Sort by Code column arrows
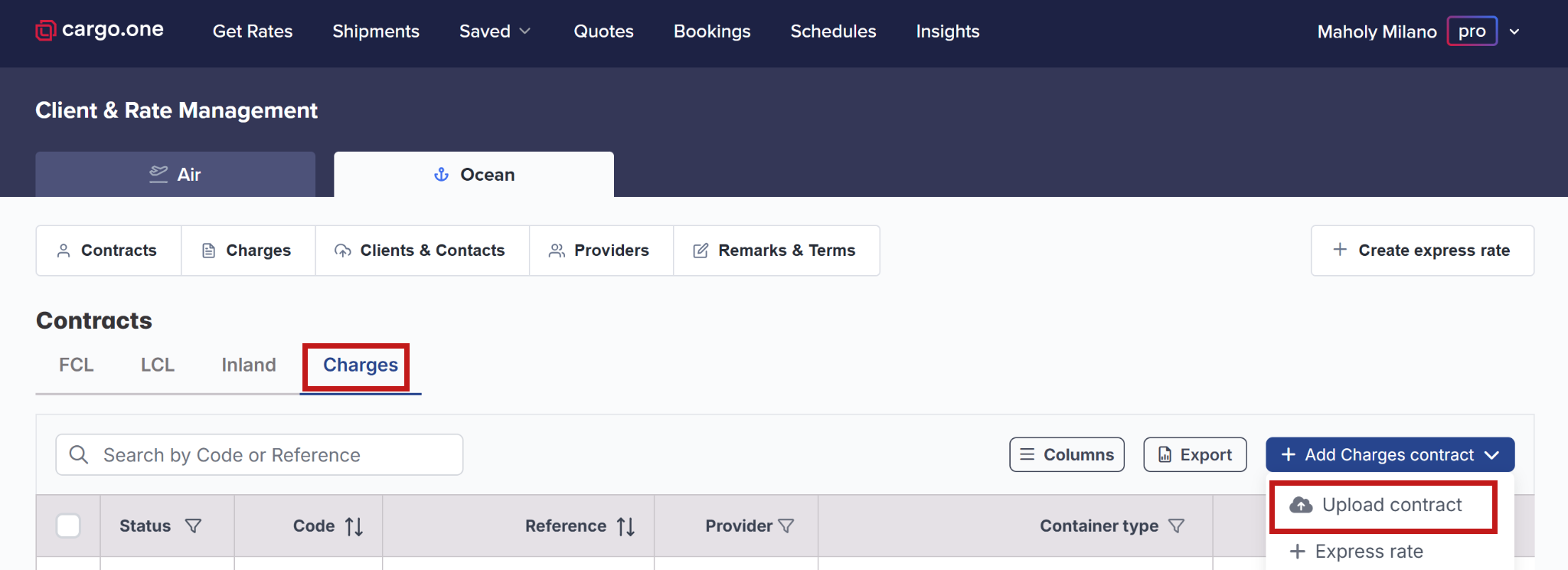The image size is (1568, 570). [354, 526]
